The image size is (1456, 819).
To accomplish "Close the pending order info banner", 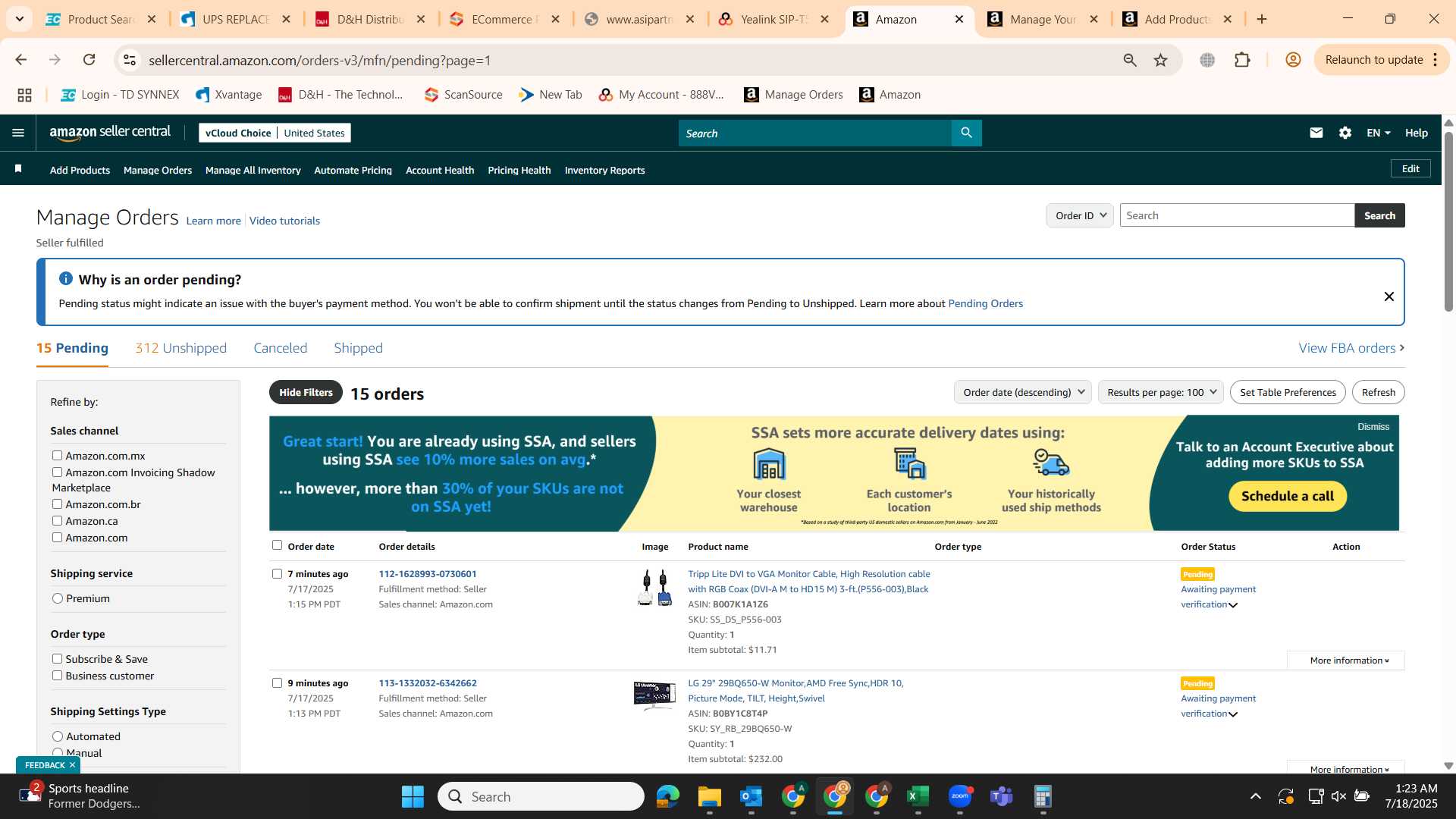I will (x=1389, y=297).
